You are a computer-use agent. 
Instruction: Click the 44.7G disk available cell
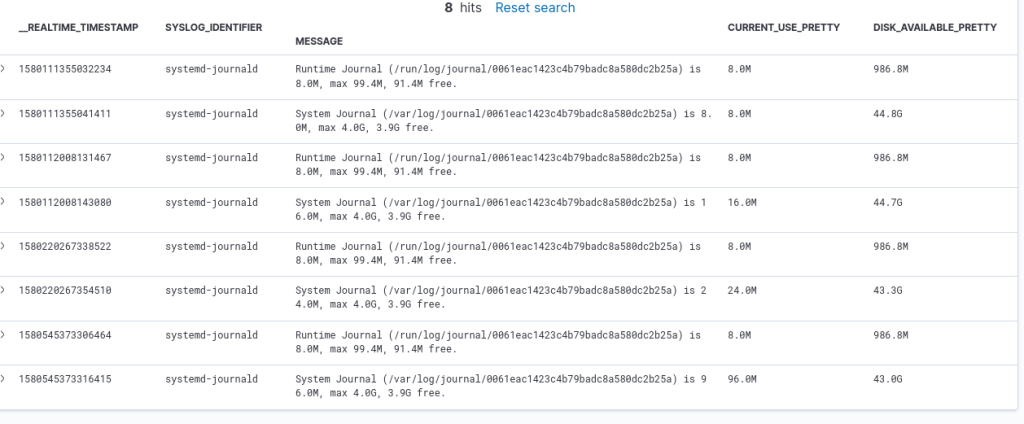click(x=888, y=202)
